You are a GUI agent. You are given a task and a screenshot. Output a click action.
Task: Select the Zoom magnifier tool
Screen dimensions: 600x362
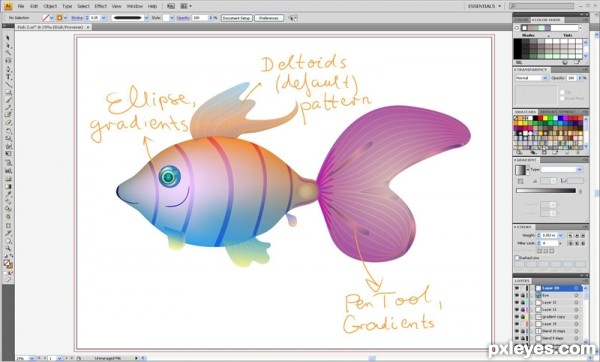(8, 248)
